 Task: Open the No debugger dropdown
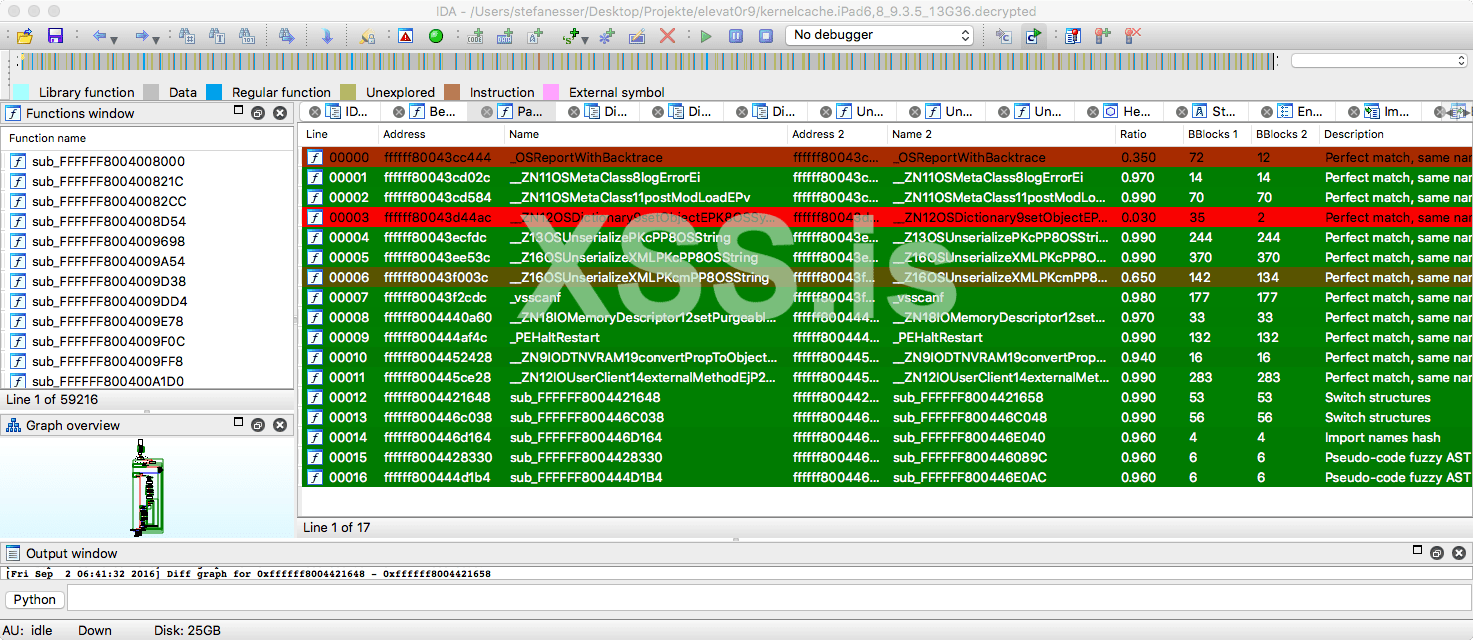878,35
